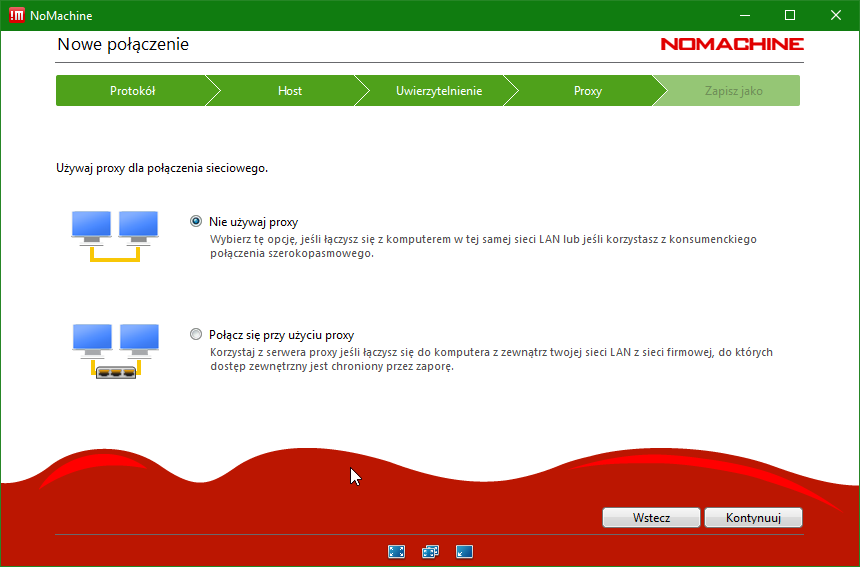
Task: Jump to the Host step
Action: click(x=289, y=91)
